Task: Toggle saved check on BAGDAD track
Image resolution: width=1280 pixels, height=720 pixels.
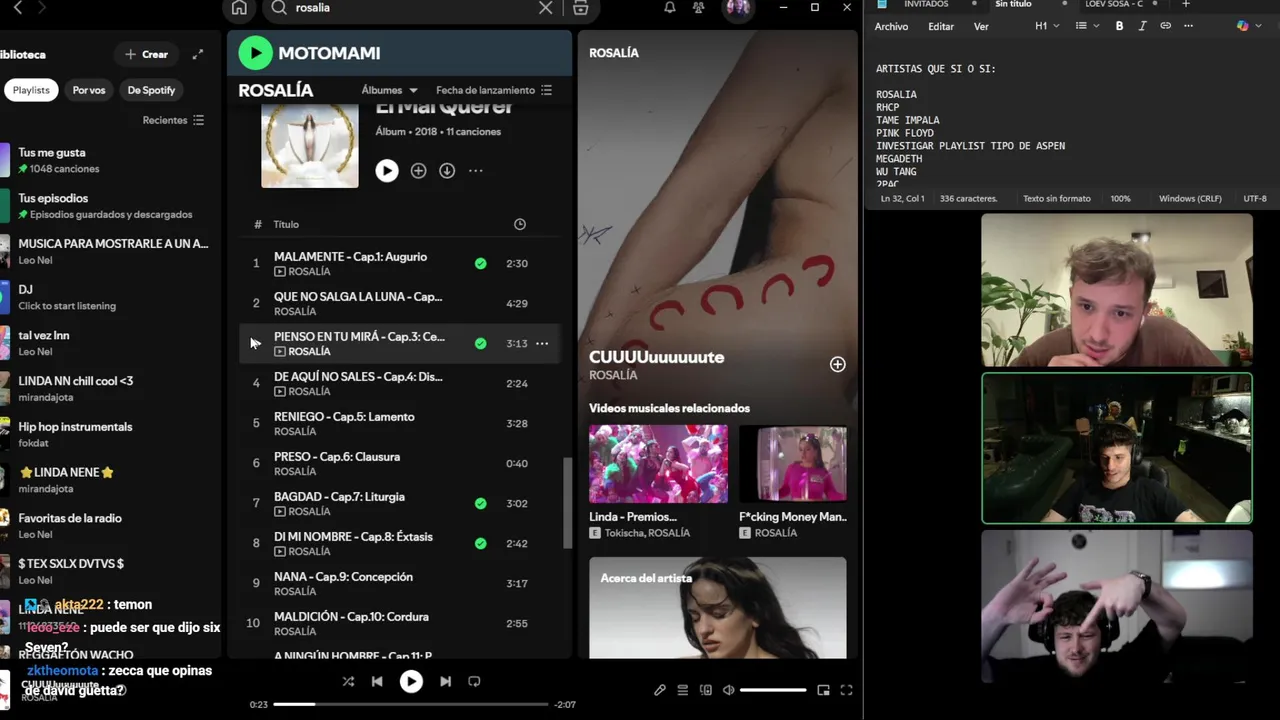Action: tap(481, 503)
